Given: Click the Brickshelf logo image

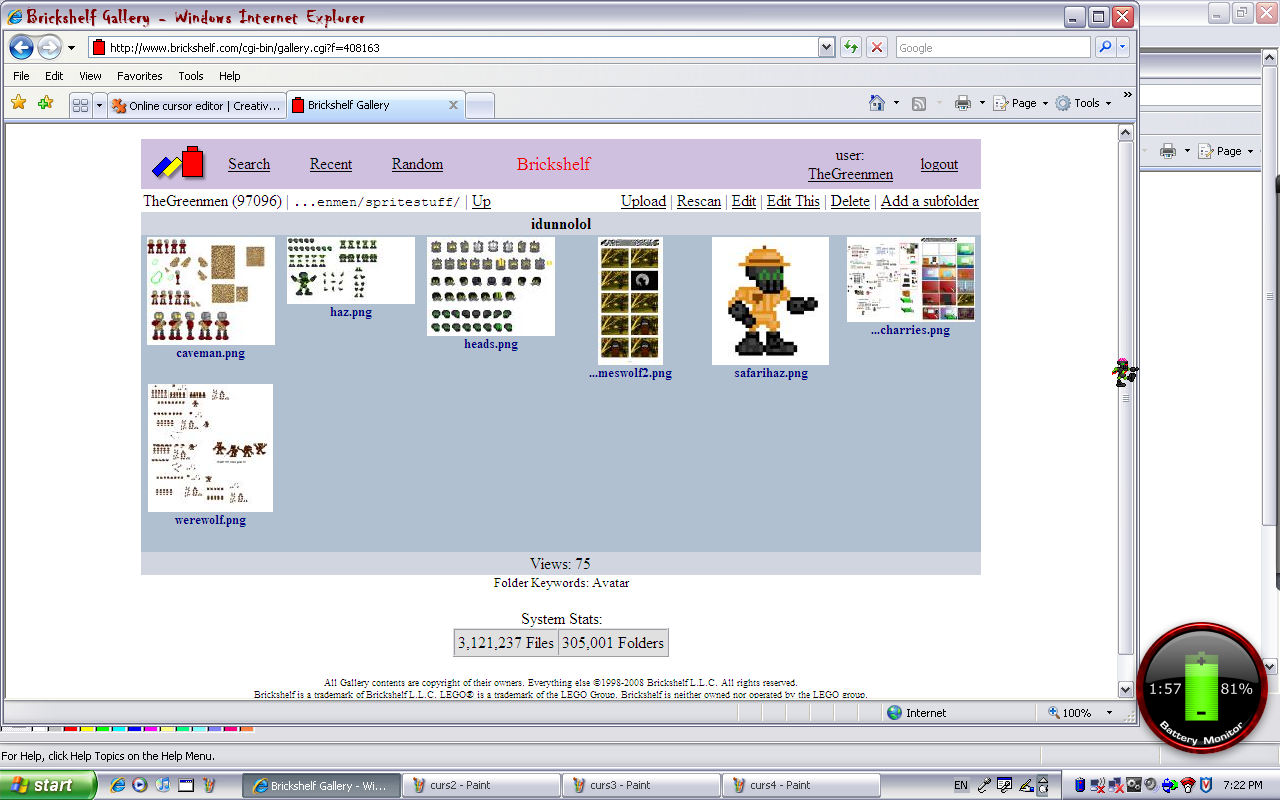Looking at the screenshot, I should coord(177,162).
